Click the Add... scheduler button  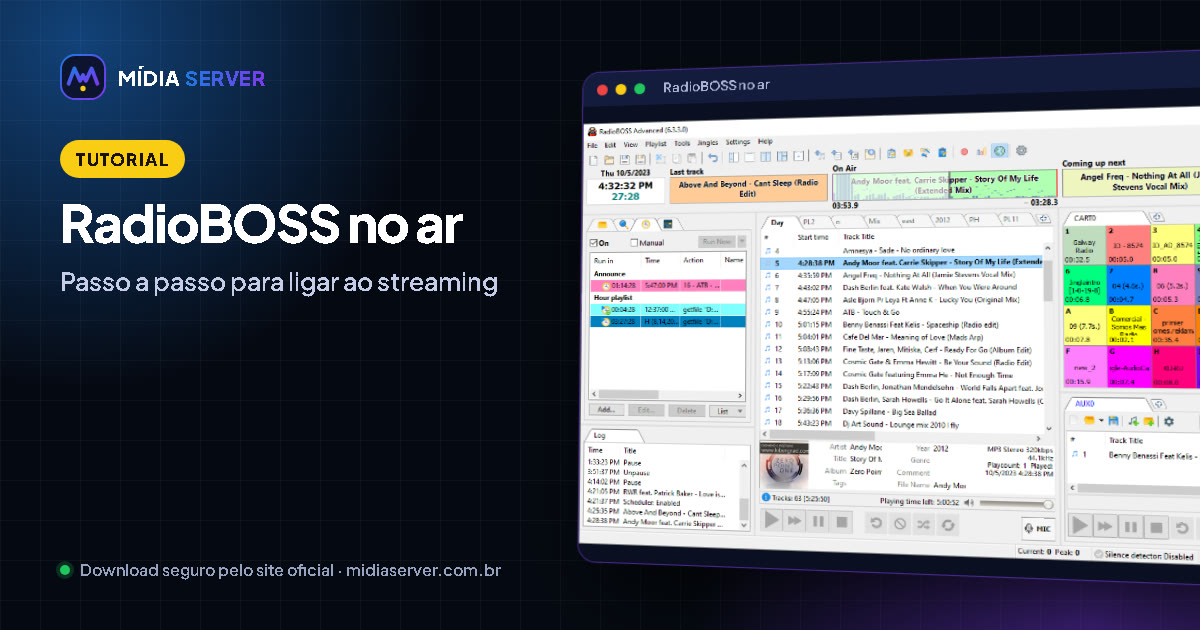pyautogui.click(x=606, y=410)
